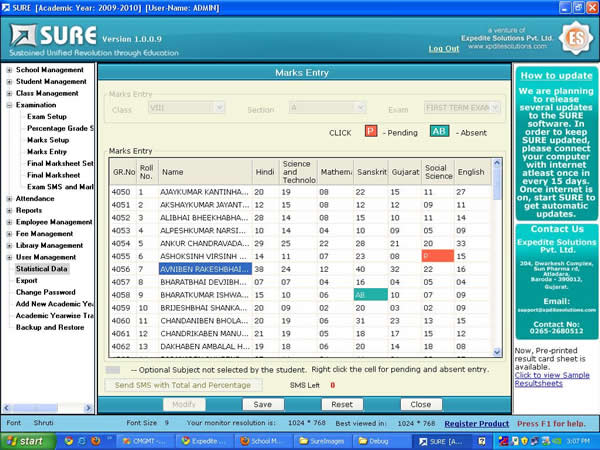Click Register Product link
600x450 pixels.
point(476,424)
